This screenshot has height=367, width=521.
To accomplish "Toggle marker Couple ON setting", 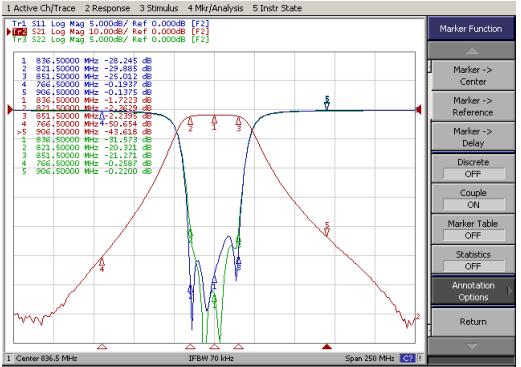I will point(473,199).
